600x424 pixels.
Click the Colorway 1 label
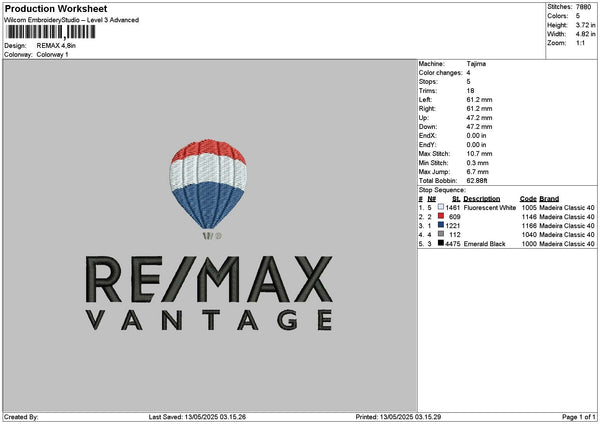(53, 54)
